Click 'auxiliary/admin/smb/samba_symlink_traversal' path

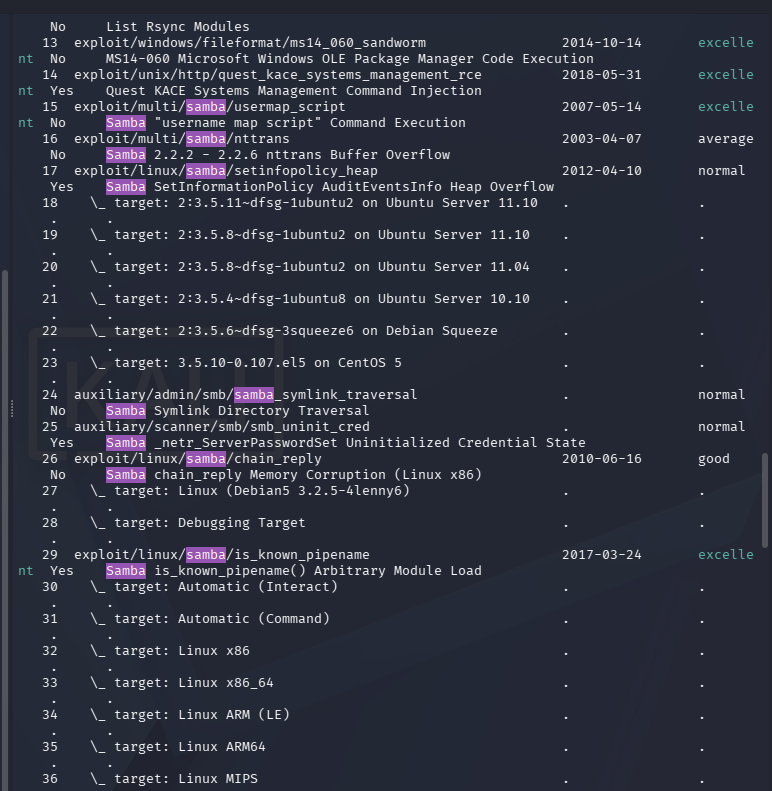point(245,394)
